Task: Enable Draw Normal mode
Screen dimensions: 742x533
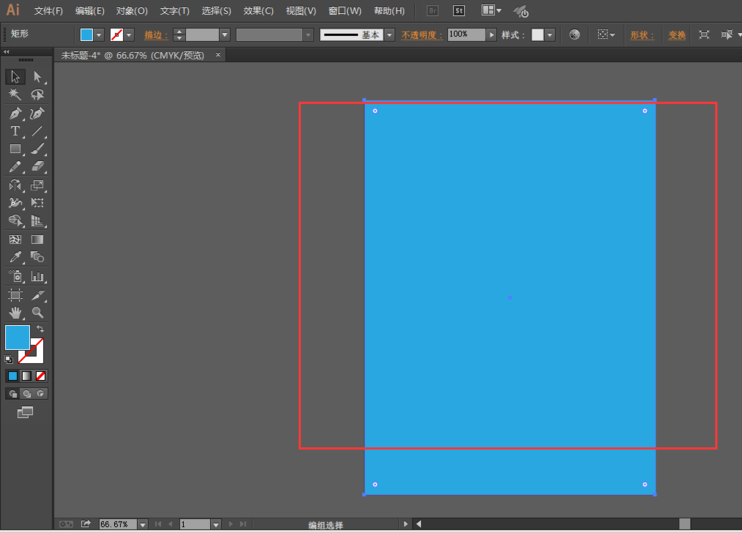Action: (x=13, y=394)
